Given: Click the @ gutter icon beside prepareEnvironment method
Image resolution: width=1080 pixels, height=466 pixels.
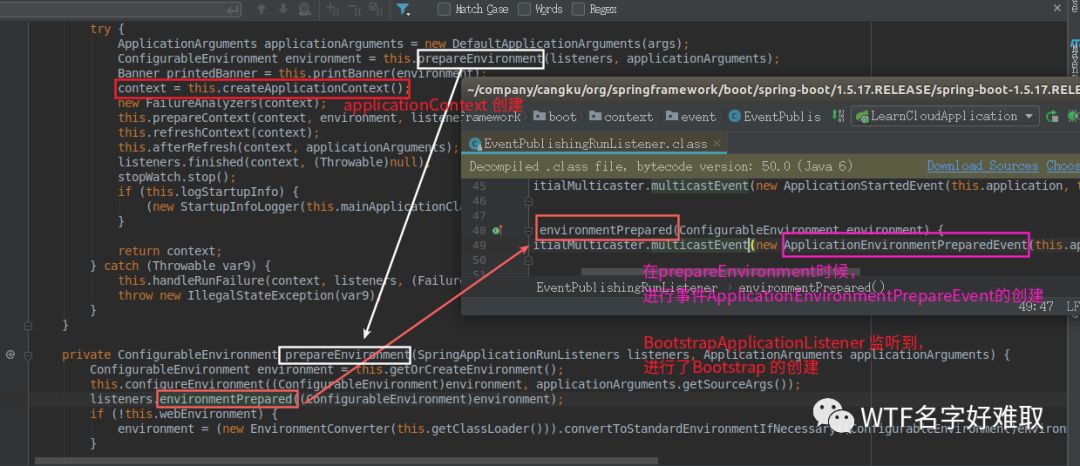Looking at the screenshot, I should (x=10, y=354).
